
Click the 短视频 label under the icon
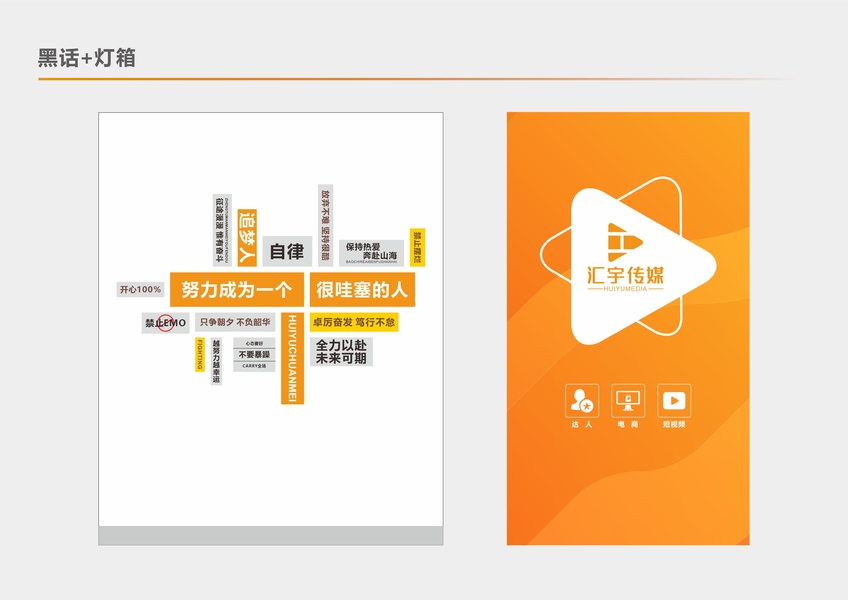[x=674, y=425]
